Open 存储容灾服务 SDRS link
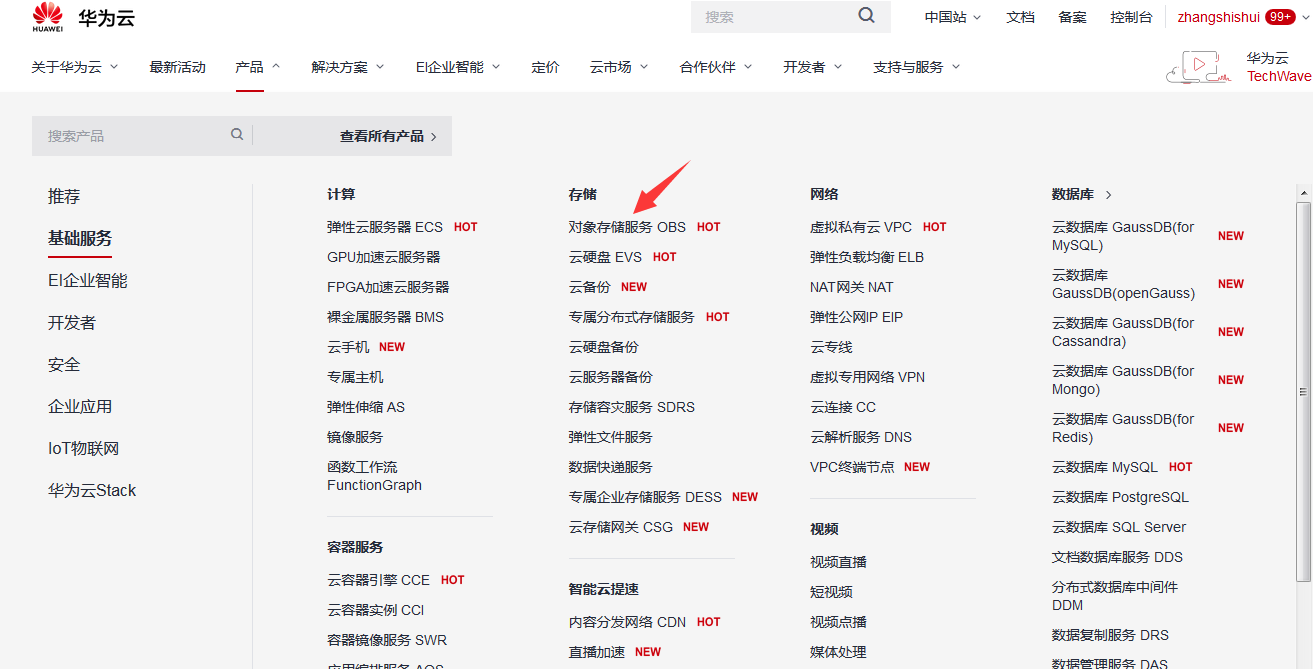1313x669 pixels. point(632,407)
